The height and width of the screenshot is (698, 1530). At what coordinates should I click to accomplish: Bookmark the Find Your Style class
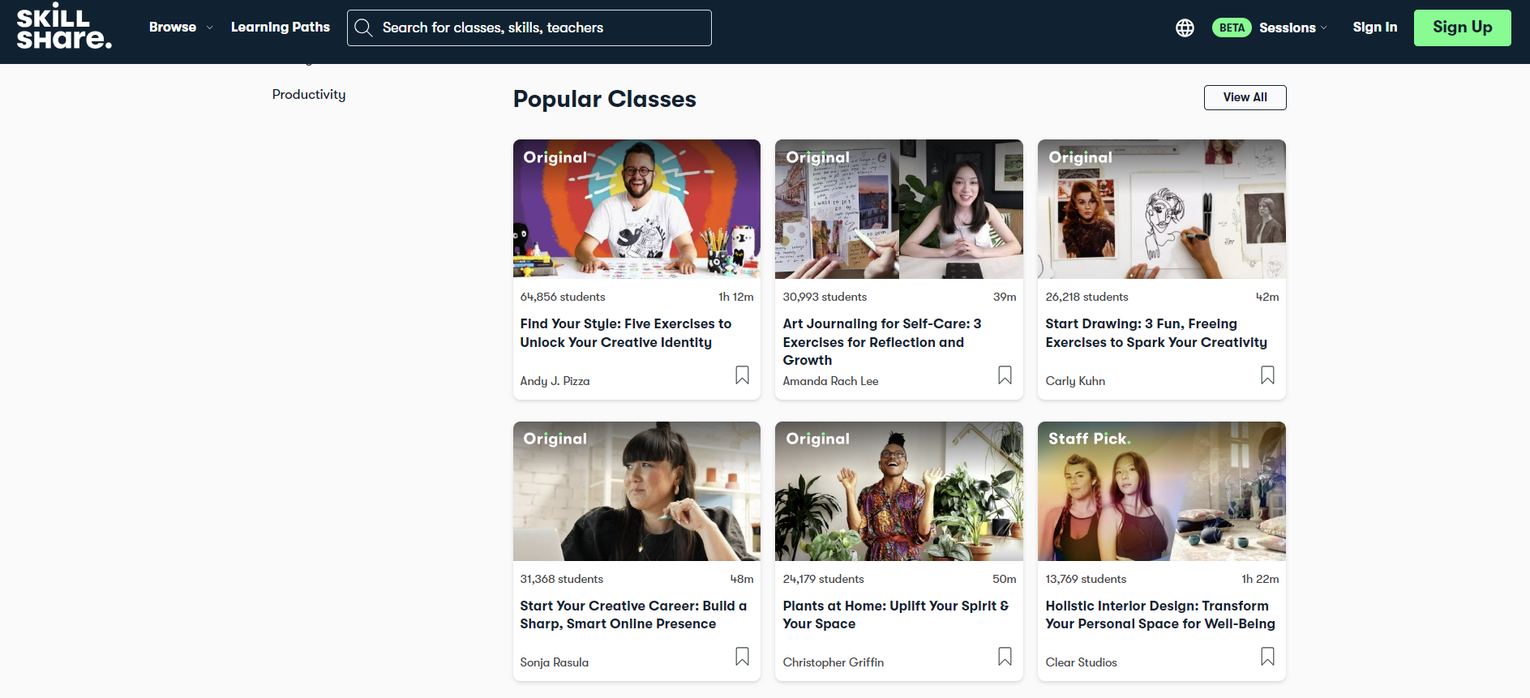pos(741,374)
